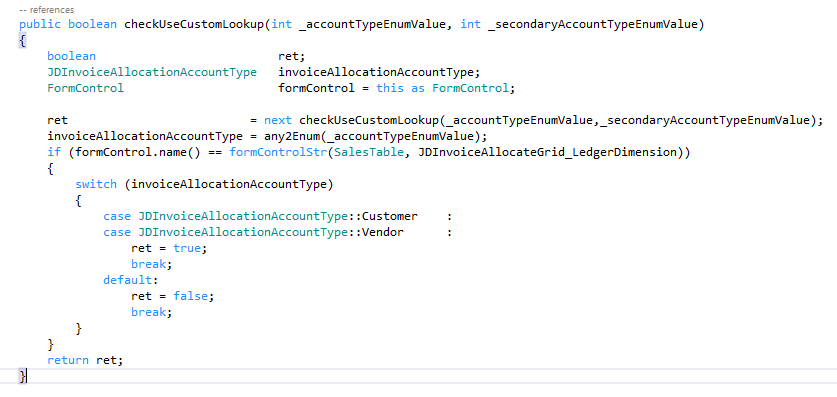Click the 'default:' label
837x397 pixels.
pos(131,280)
